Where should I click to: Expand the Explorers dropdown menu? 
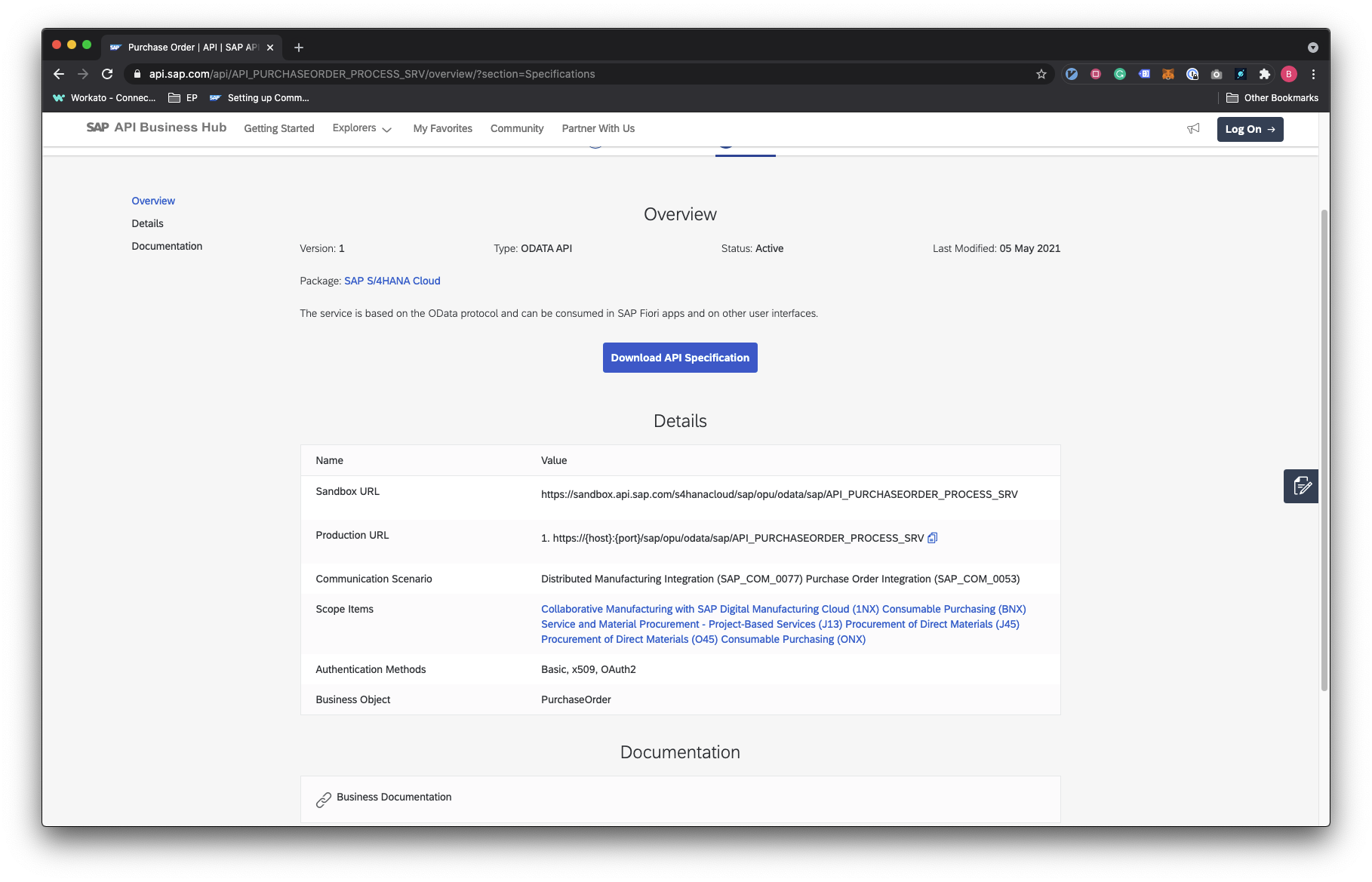(362, 129)
